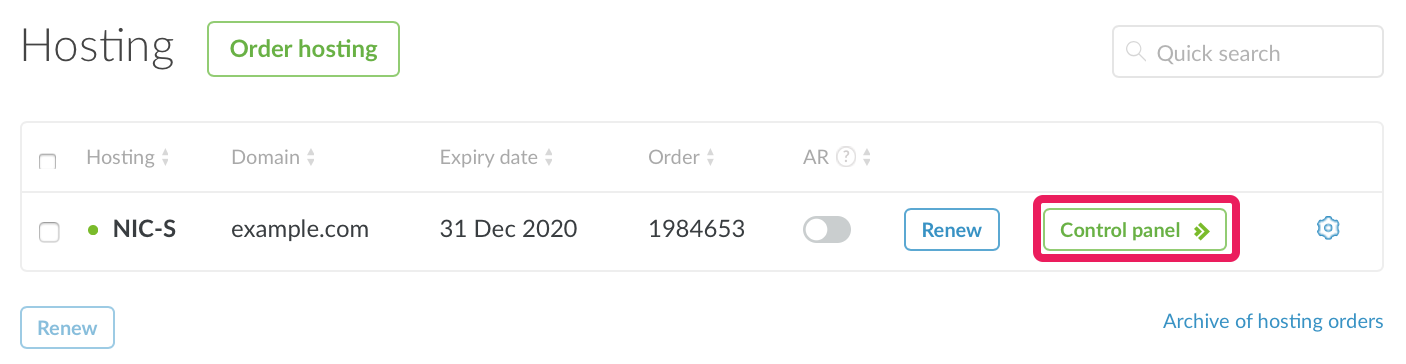
Task: Sort by AR column arrows
Action: coord(867,158)
